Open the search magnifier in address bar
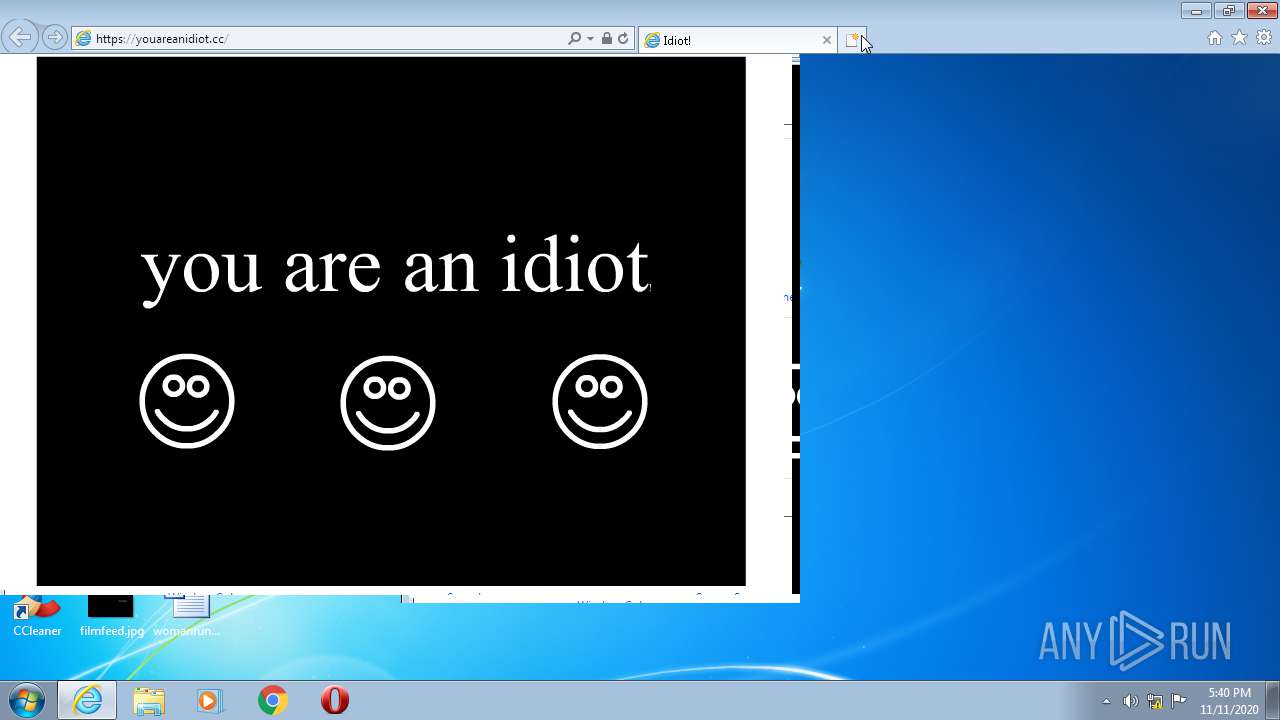 point(574,39)
